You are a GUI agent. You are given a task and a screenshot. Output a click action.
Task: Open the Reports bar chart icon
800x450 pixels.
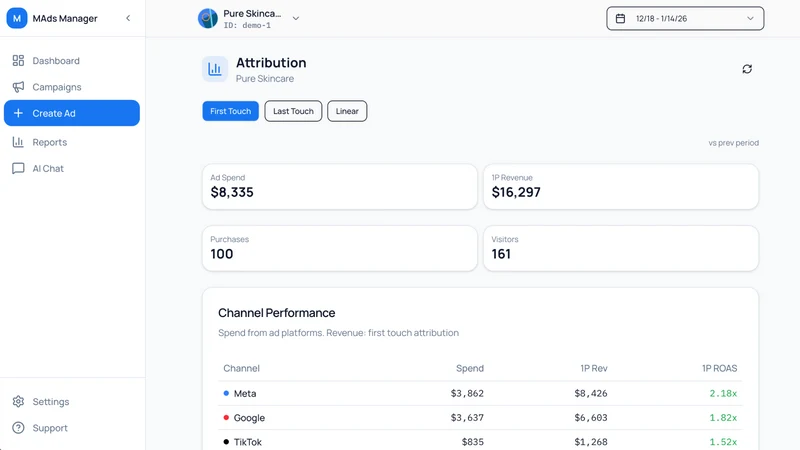(x=18, y=142)
